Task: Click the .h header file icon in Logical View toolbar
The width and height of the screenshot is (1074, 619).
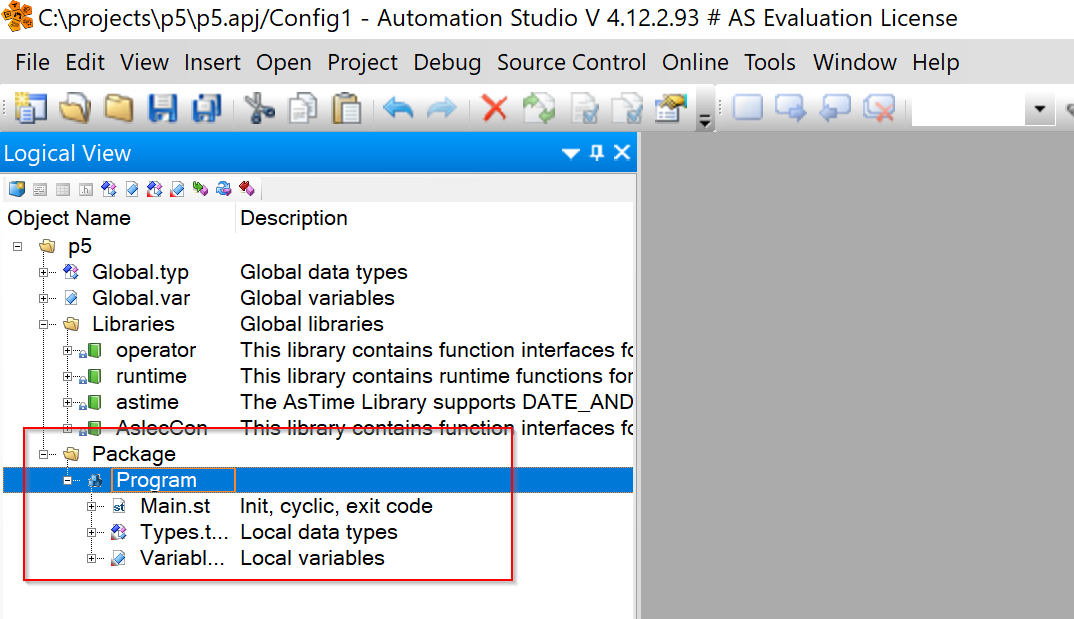Action: pyautogui.click(x=86, y=189)
